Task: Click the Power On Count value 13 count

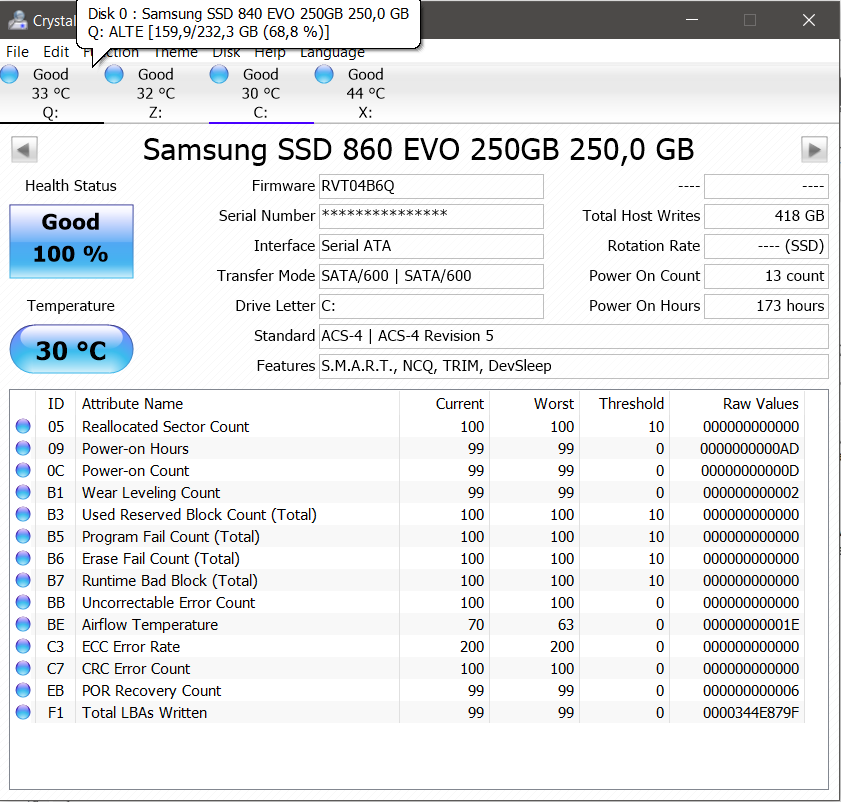Action: pyautogui.click(x=766, y=276)
